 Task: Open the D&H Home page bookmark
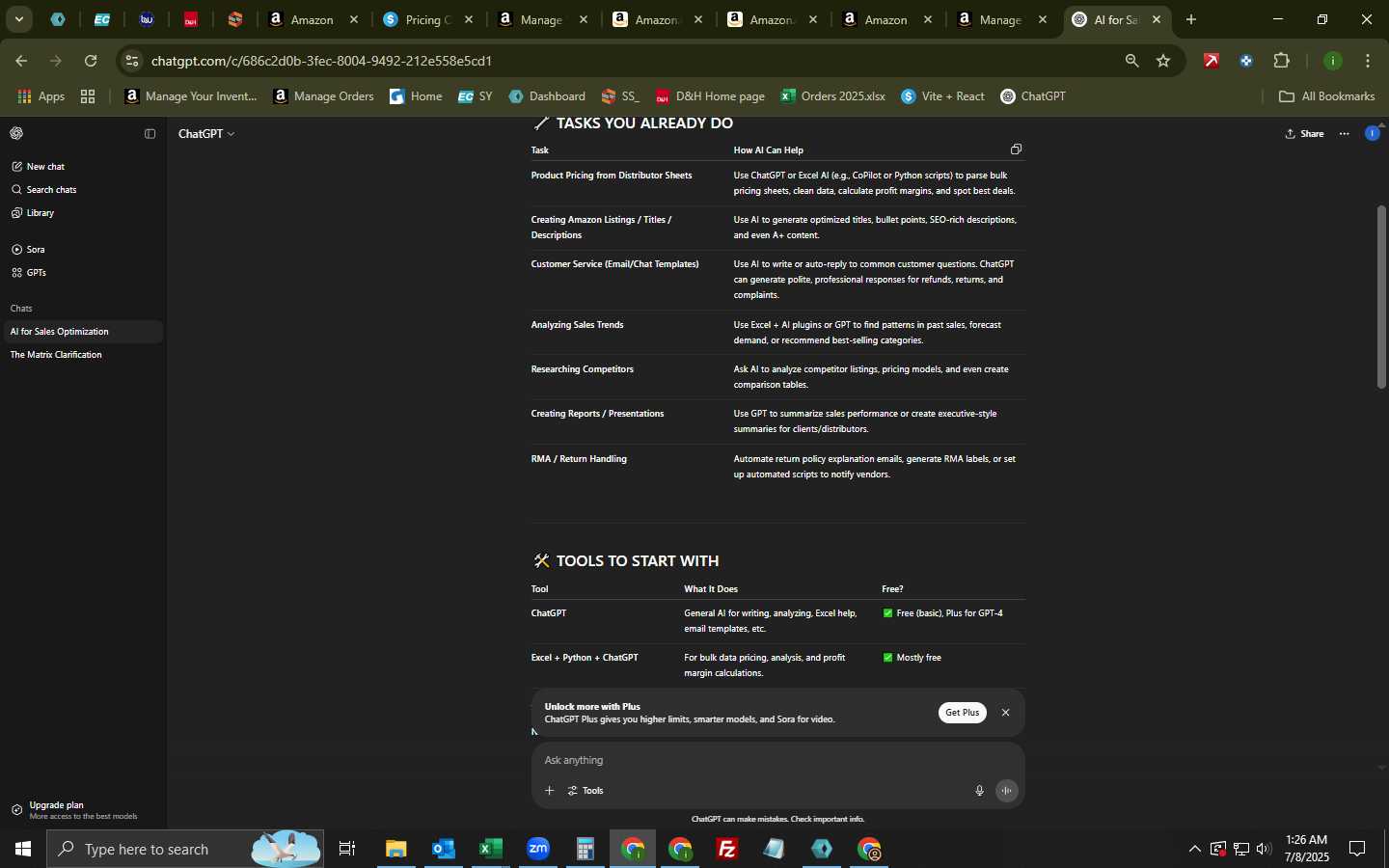pyautogui.click(x=710, y=96)
